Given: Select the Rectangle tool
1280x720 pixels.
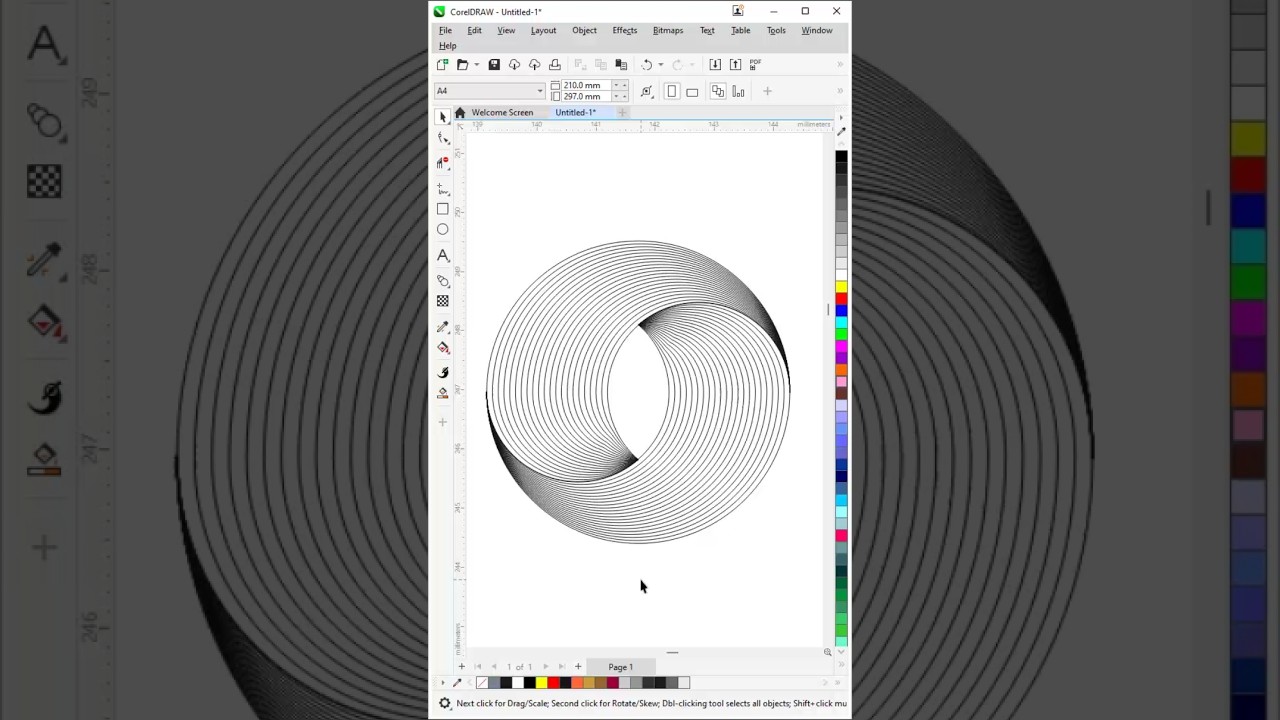Looking at the screenshot, I should click(443, 209).
